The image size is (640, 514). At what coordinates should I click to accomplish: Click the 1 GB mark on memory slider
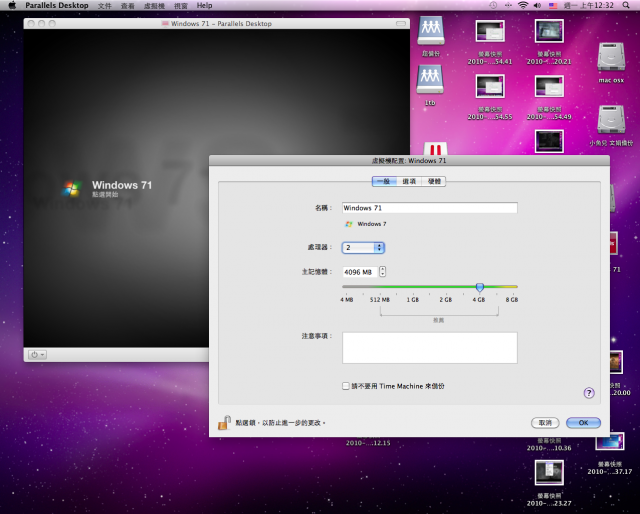coord(413,300)
